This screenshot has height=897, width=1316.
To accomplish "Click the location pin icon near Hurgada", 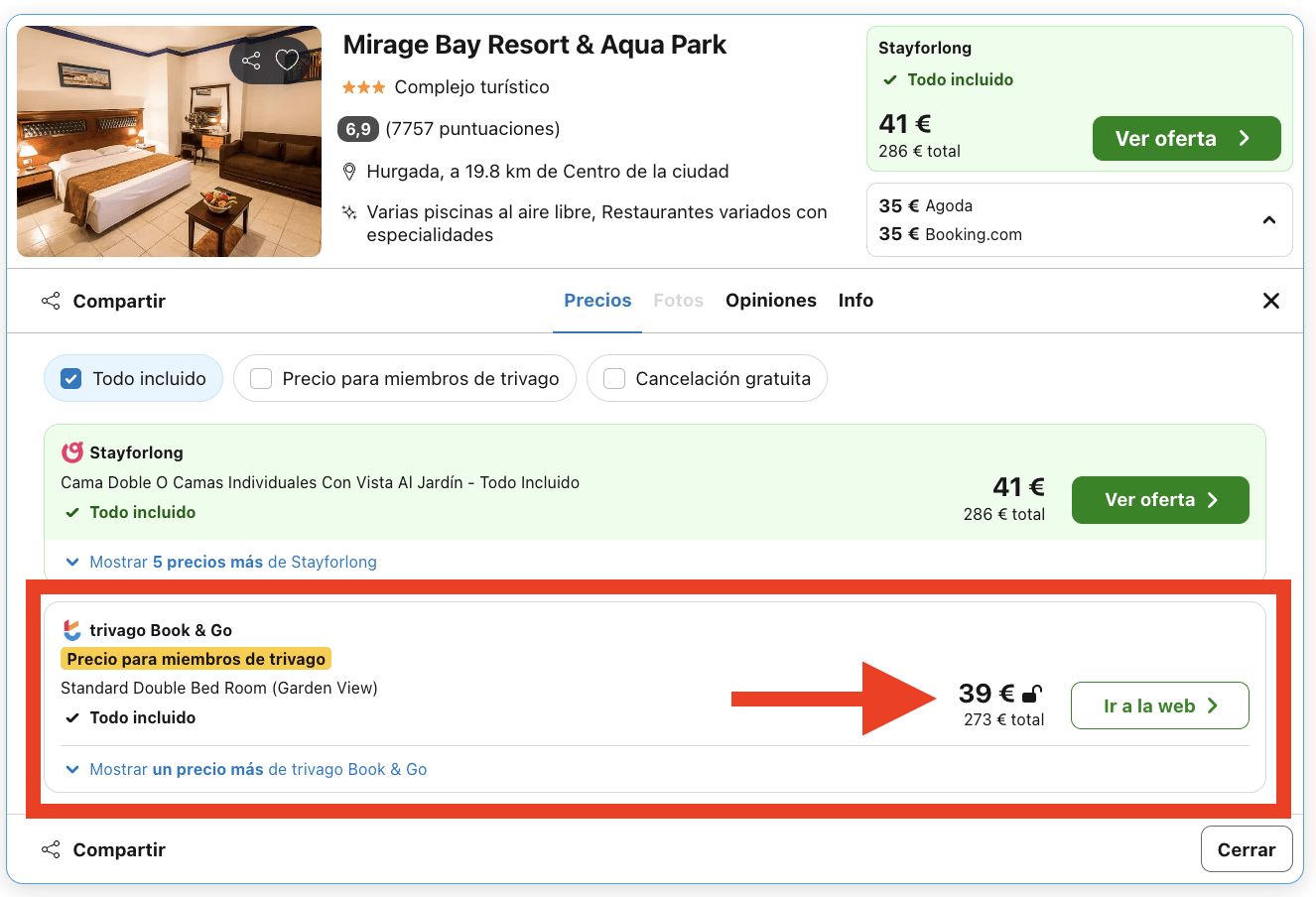I will click(349, 172).
